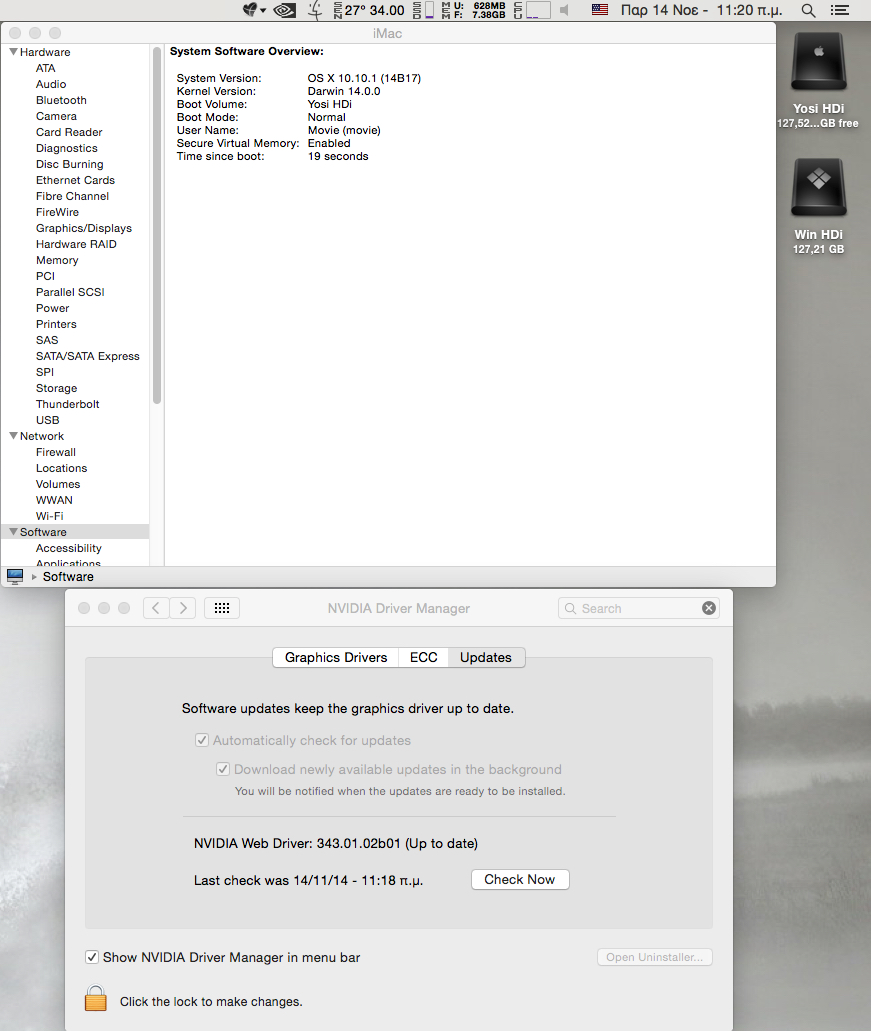Viewport: 871px width, 1031px height.
Task: Select PCI in sidebar
Action: tap(45, 276)
